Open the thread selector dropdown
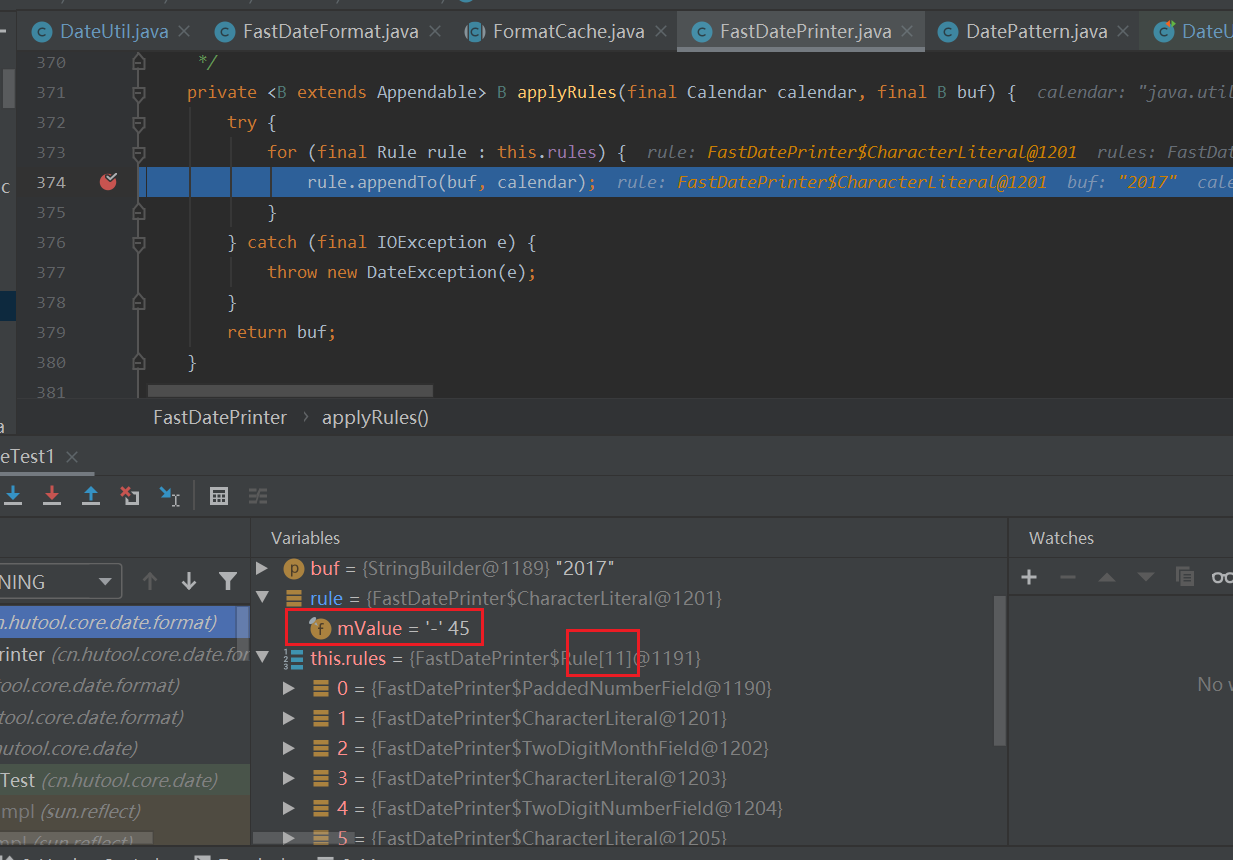Screen dimensions: 1233x860 pyautogui.click(x=60, y=581)
